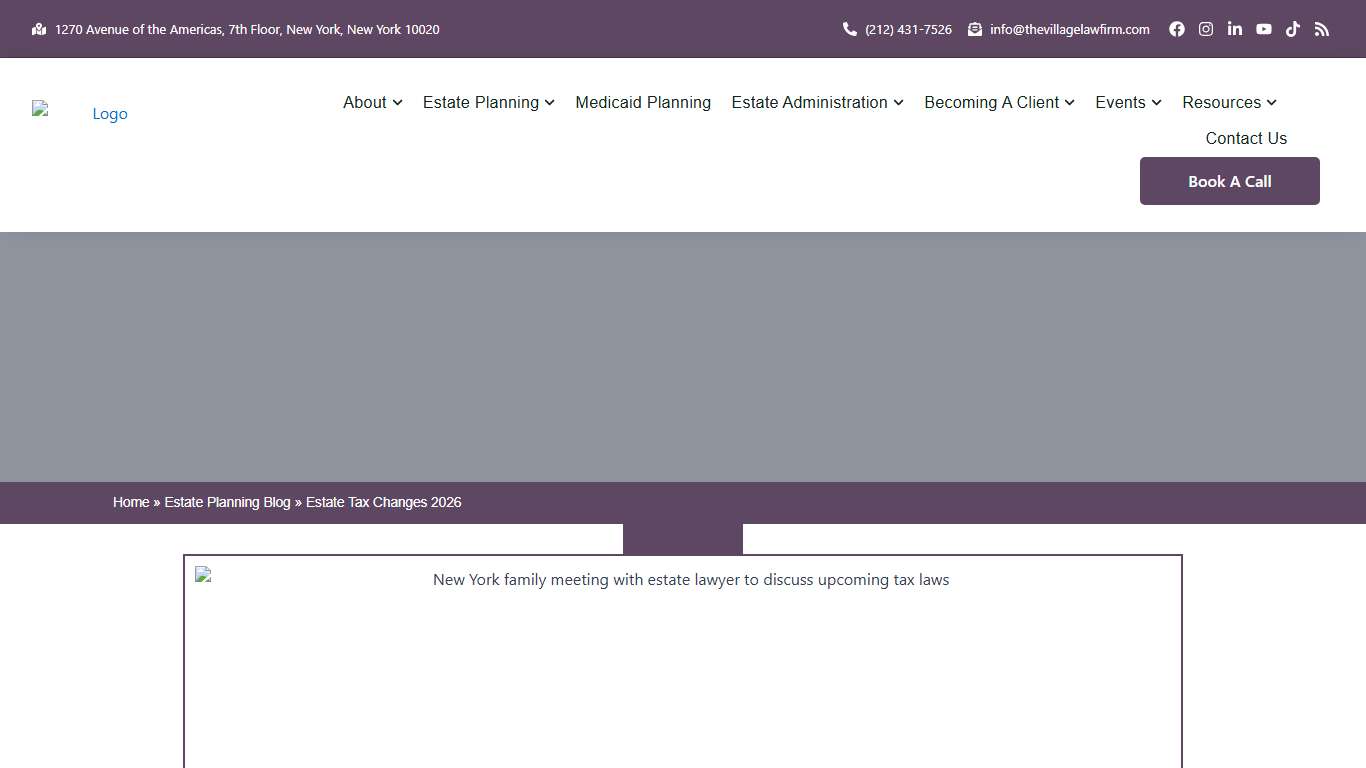Open the Estate Administration dropdown
Viewport: 1366px width, 768px height.
pyautogui.click(x=817, y=102)
